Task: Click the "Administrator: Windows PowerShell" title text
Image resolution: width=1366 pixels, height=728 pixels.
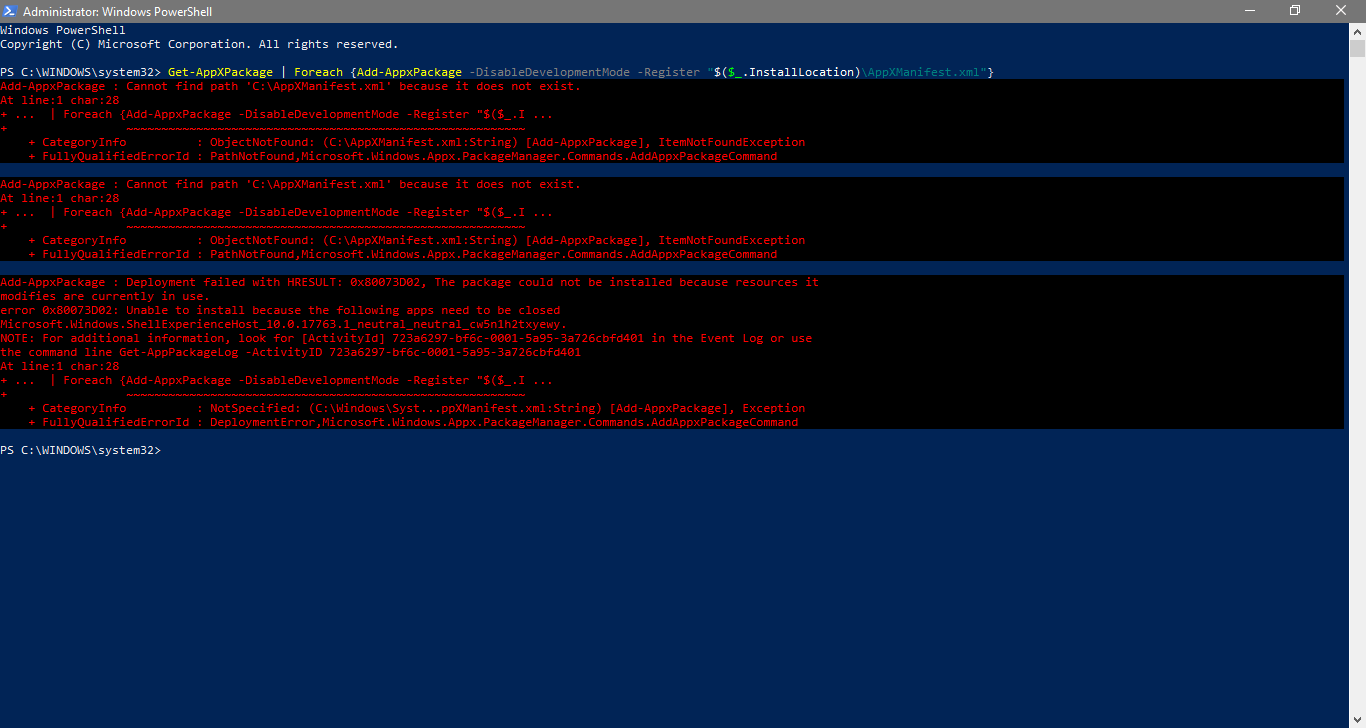Action: pos(118,11)
